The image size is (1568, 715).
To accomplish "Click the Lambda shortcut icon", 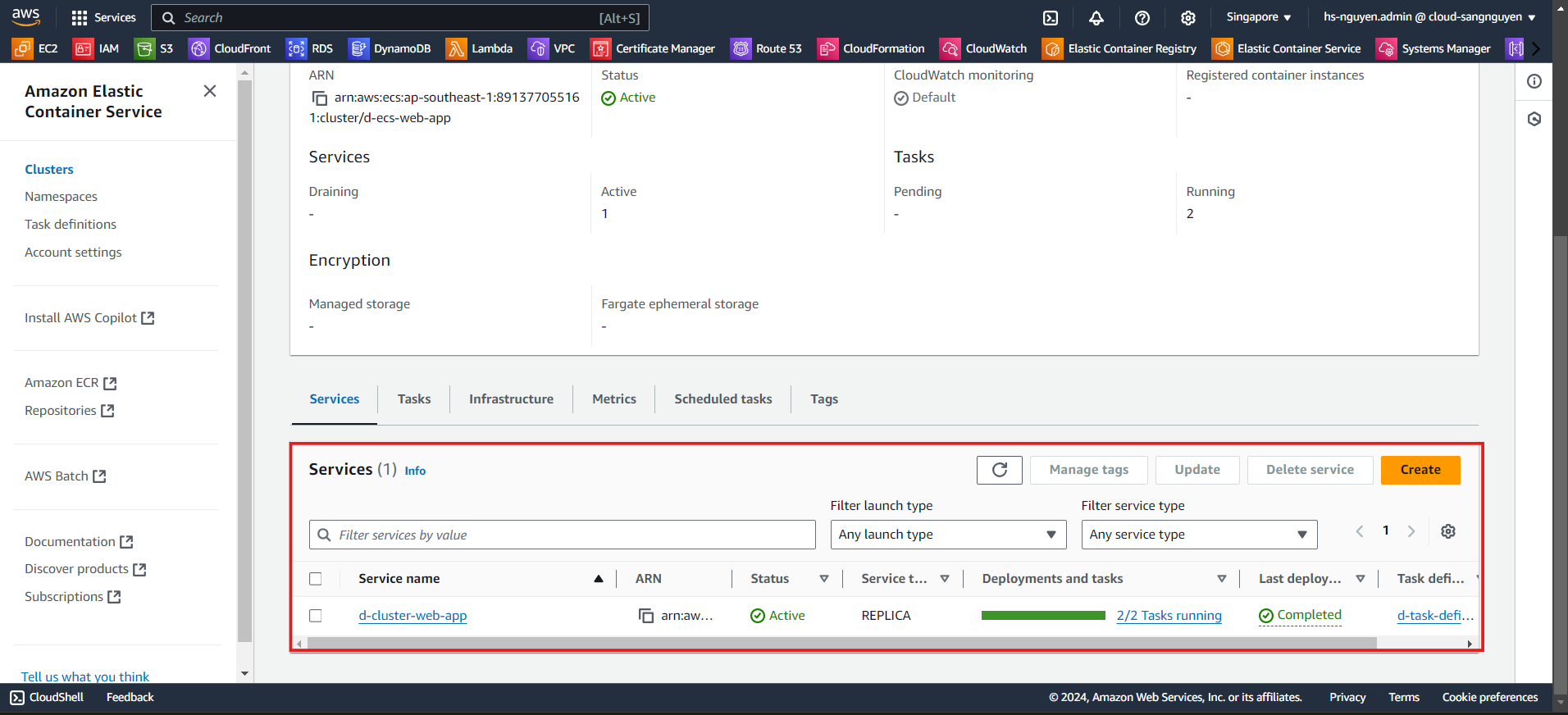I will [456, 48].
